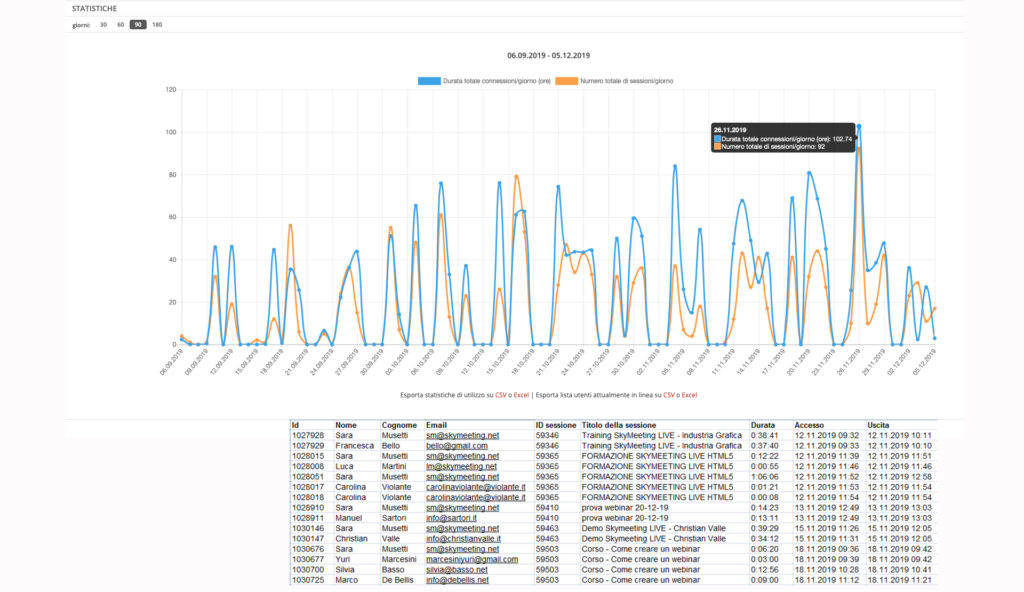Click the lm@skymeeting.net email address
Viewport: 1024px width, 592px height.
(x=461, y=466)
